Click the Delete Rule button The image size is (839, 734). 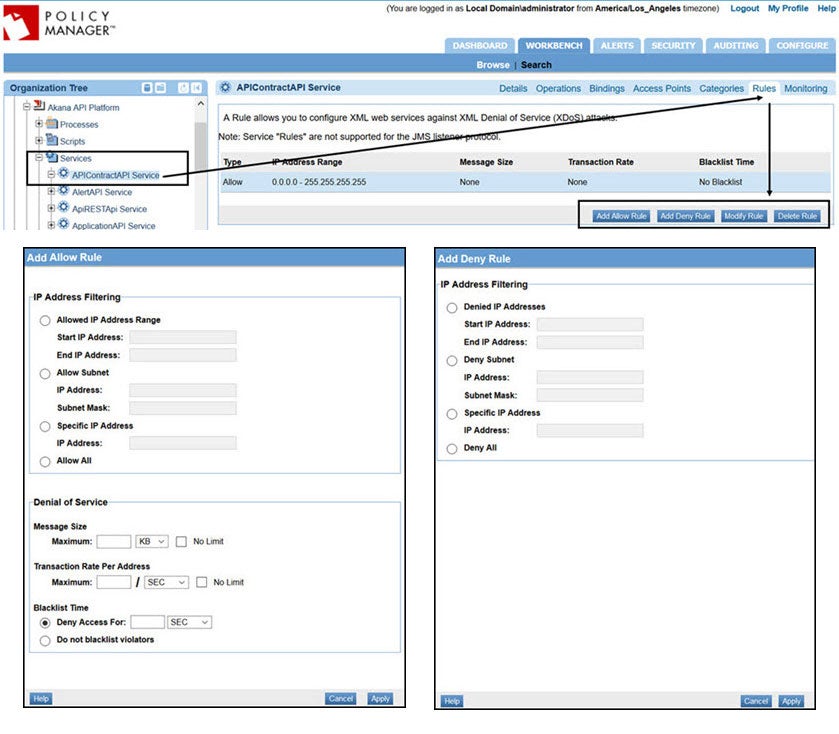pos(797,216)
